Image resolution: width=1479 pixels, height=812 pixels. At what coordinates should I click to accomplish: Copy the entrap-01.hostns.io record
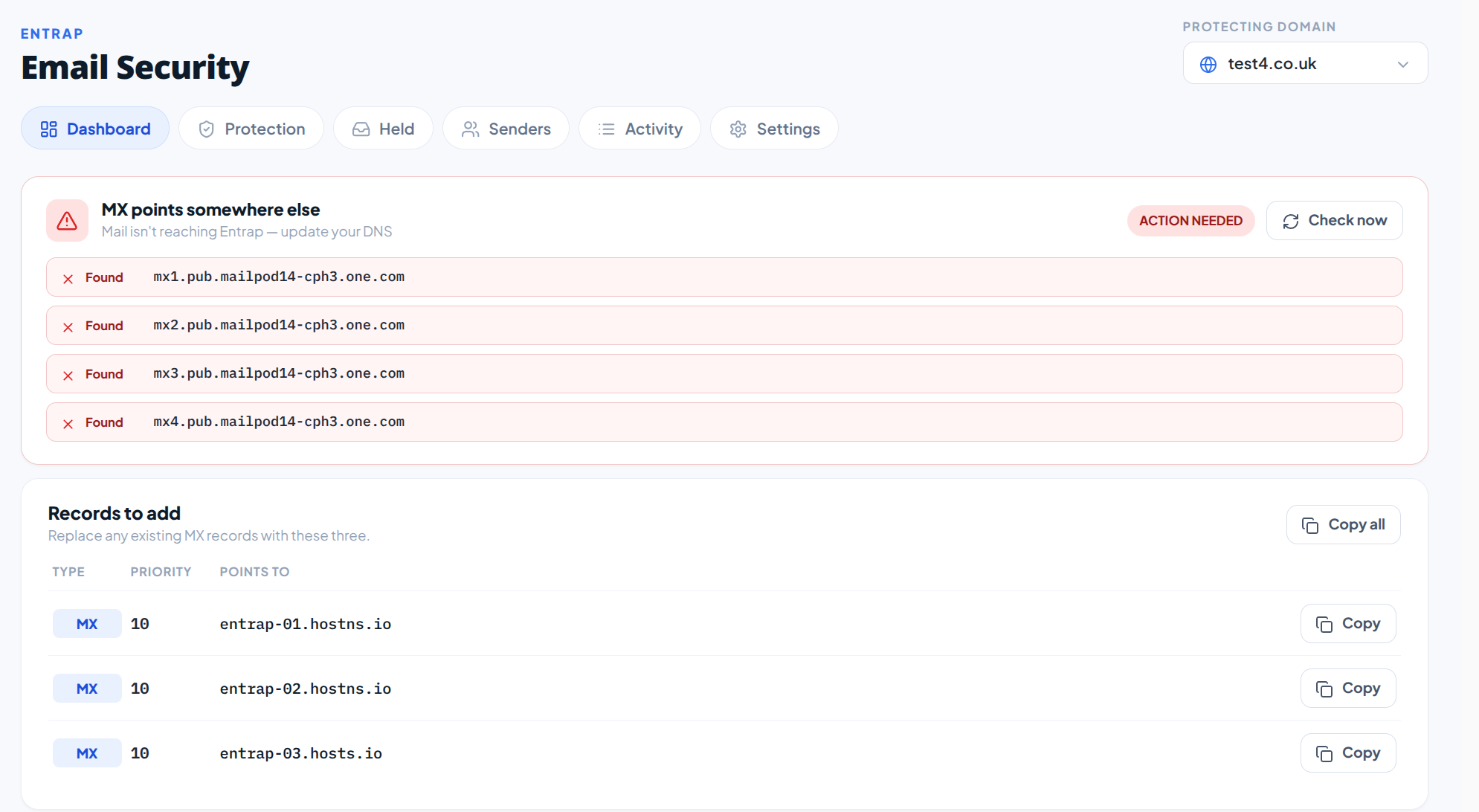(x=1347, y=624)
